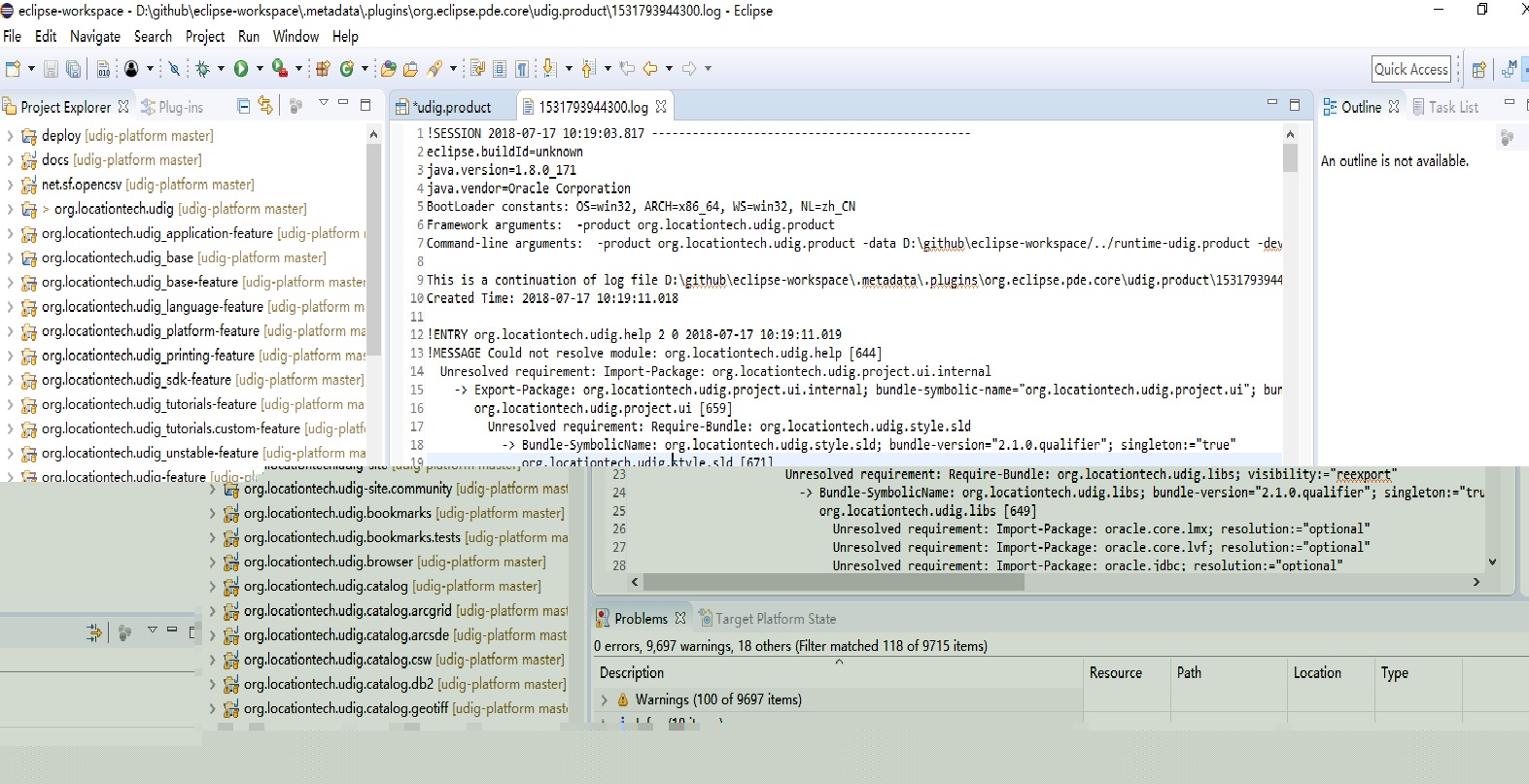1529x784 pixels.
Task: Click the Open Task icon
Action: 410,69
